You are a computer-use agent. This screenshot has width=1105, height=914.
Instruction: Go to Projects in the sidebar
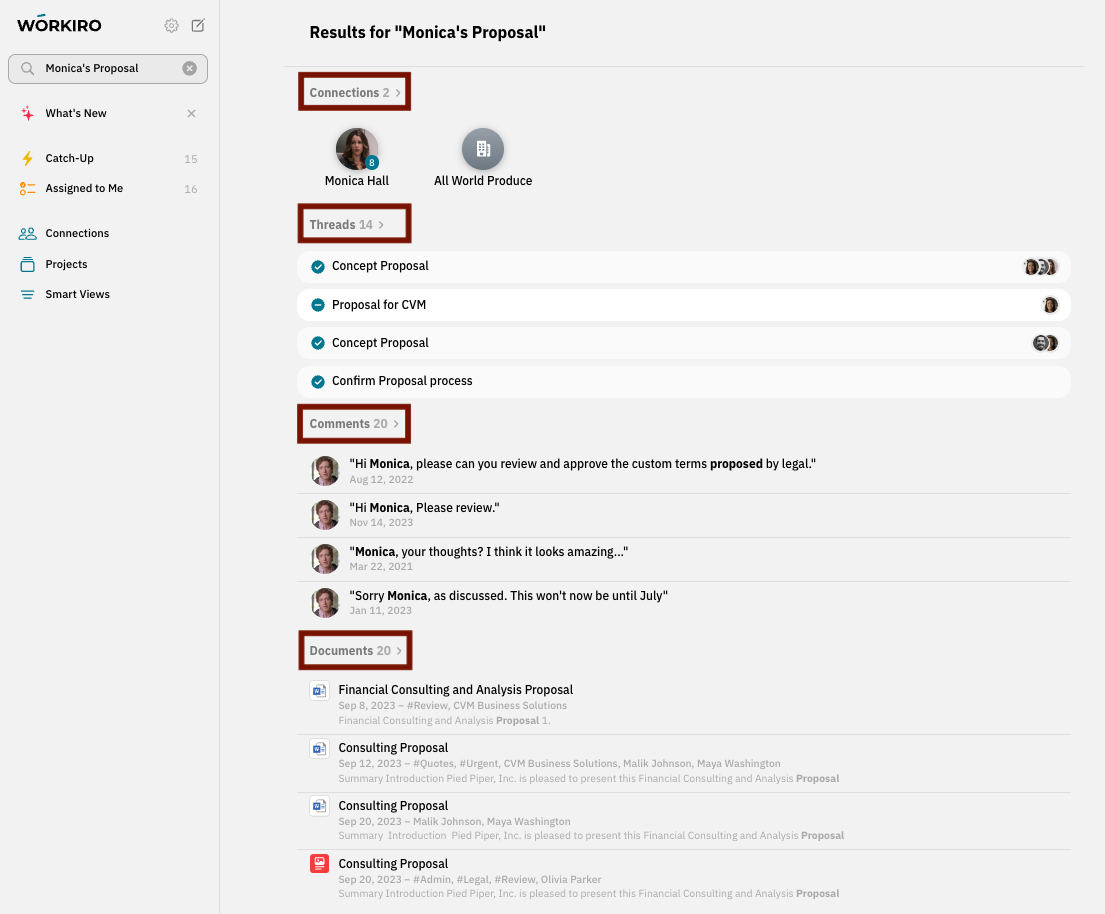click(66, 265)
